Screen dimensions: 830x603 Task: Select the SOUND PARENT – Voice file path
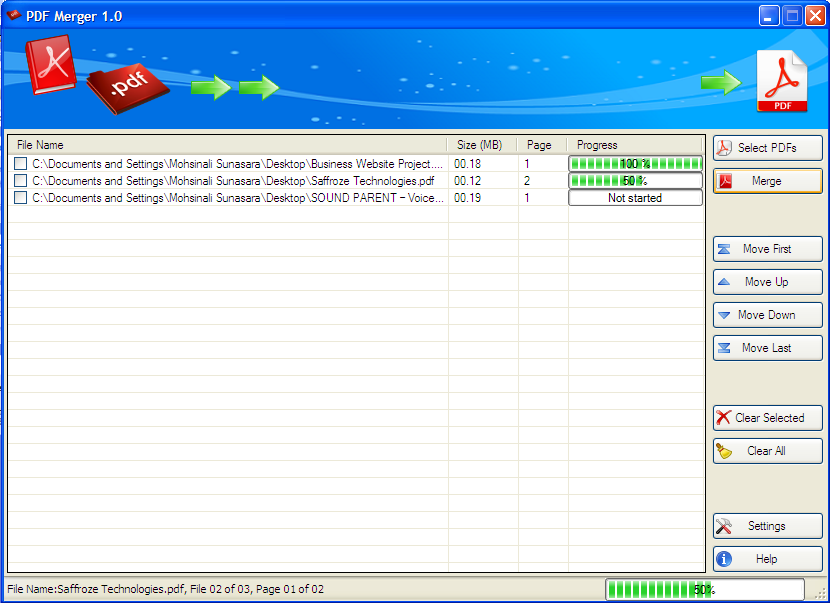pyautogui.click(x=238, y=197)
